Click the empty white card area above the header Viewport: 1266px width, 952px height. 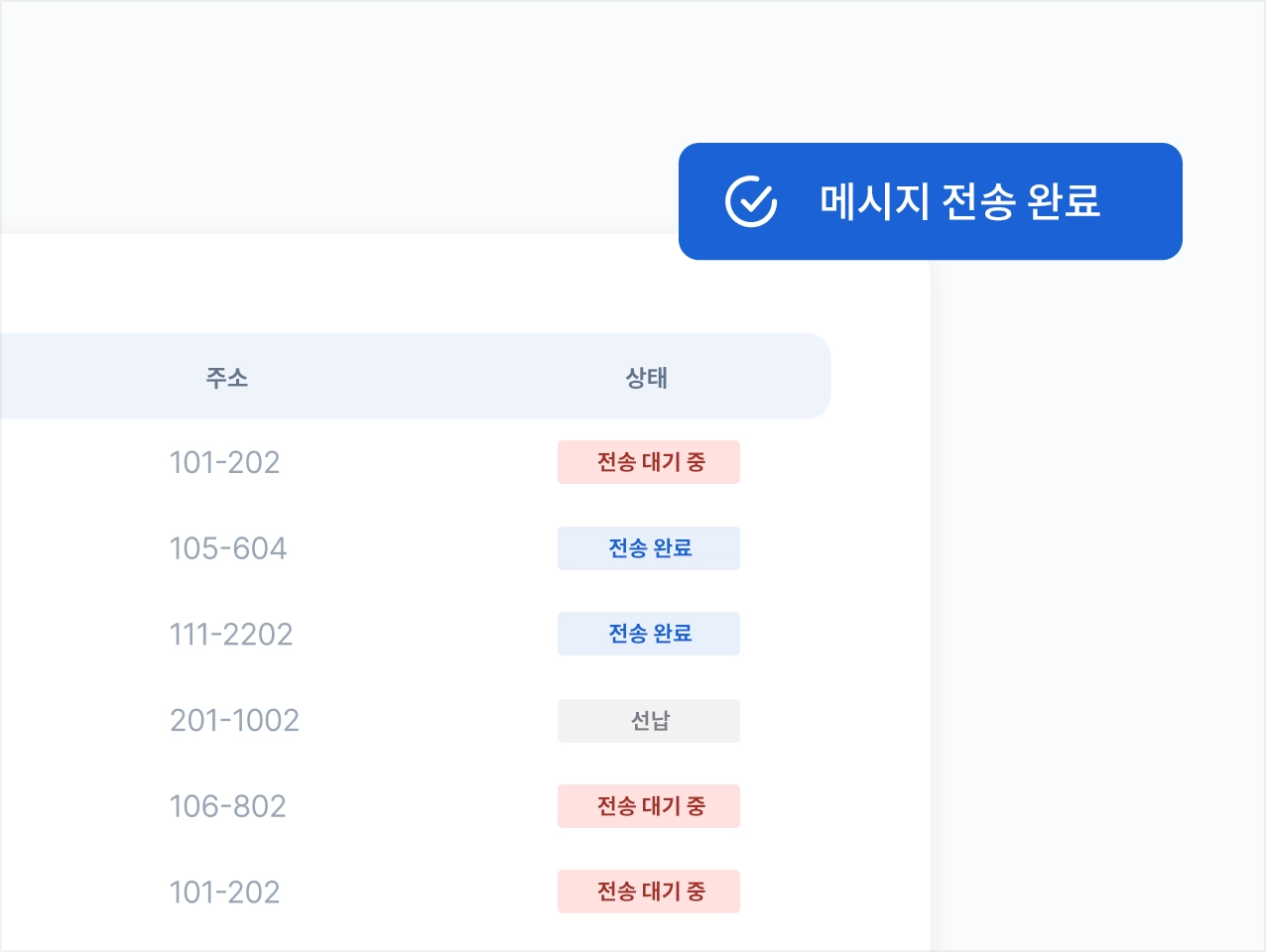click(397, 288)
